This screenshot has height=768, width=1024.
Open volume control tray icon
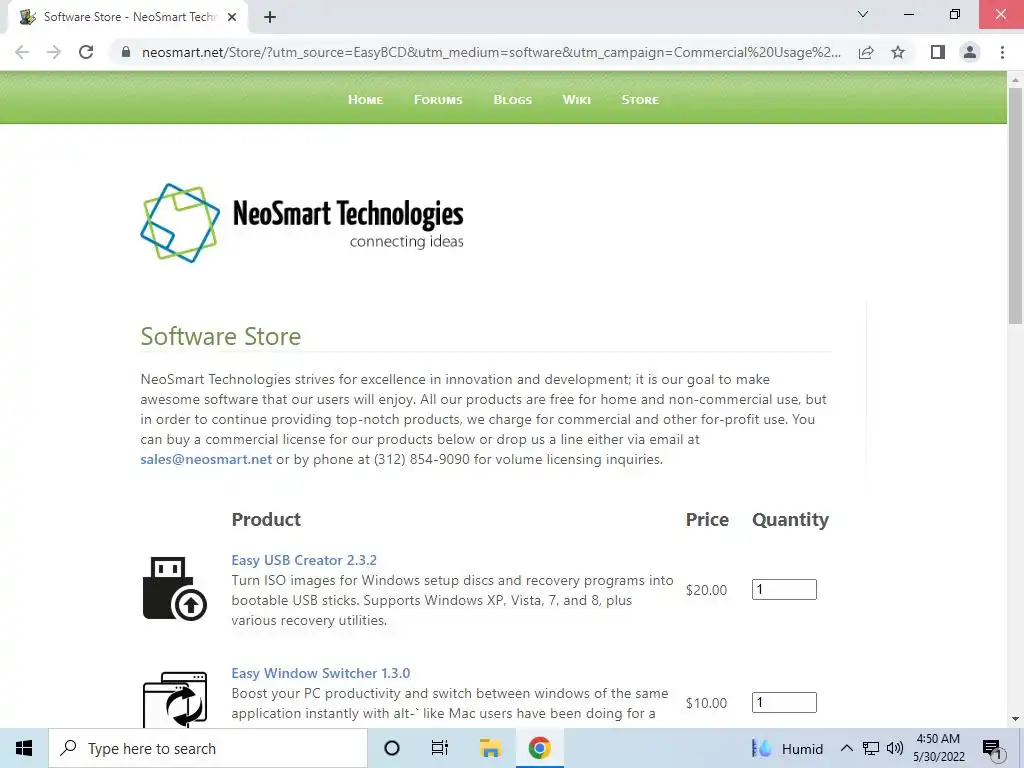click(895, 748)
